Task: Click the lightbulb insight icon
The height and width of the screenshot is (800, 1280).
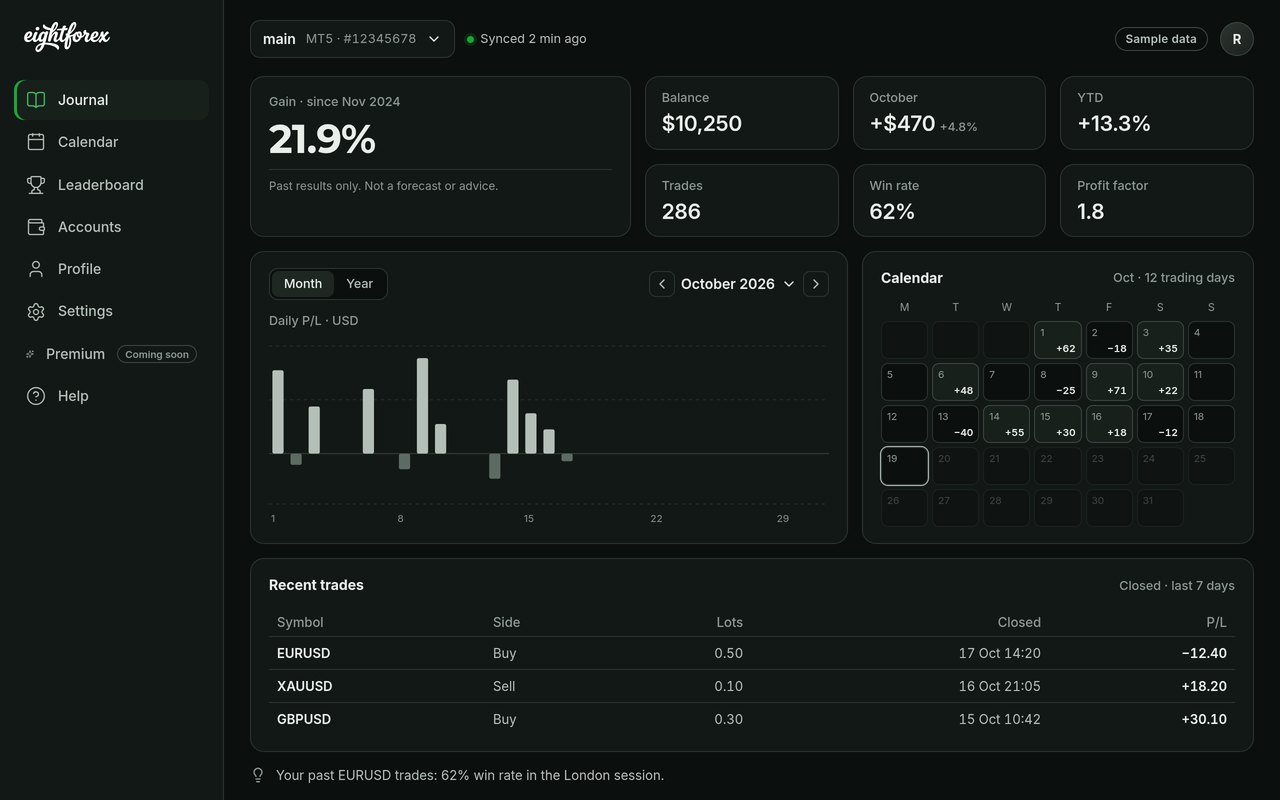Action: [258, 775]
